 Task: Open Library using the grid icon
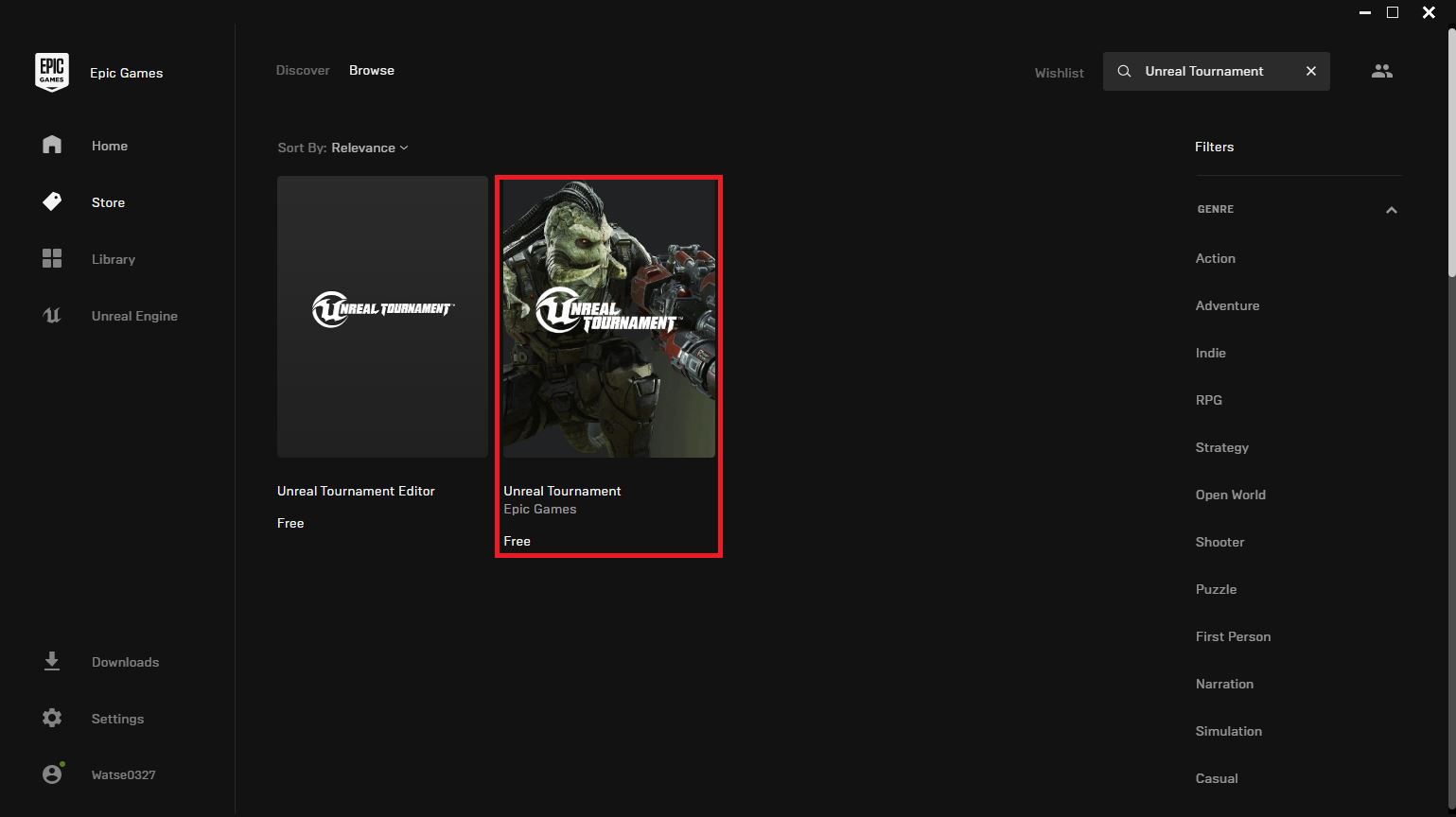[52, 259]
